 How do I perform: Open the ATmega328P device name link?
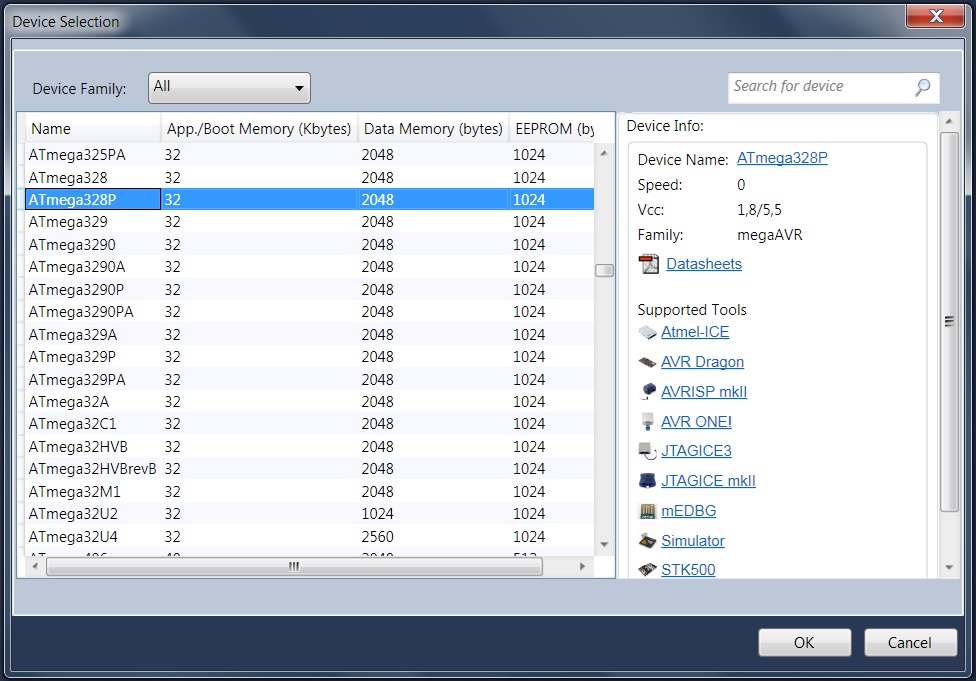coord(782,158)
